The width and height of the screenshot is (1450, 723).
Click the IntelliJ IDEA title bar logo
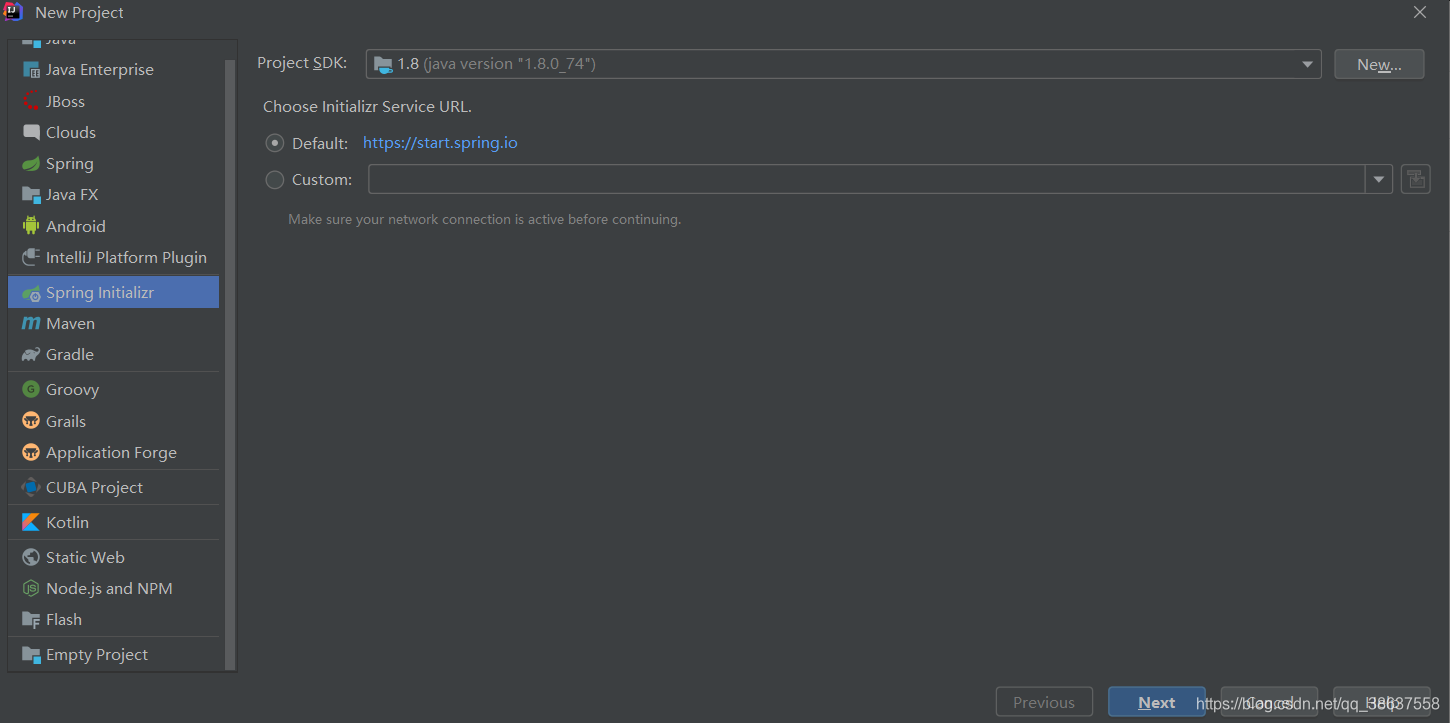pos(13,12)
